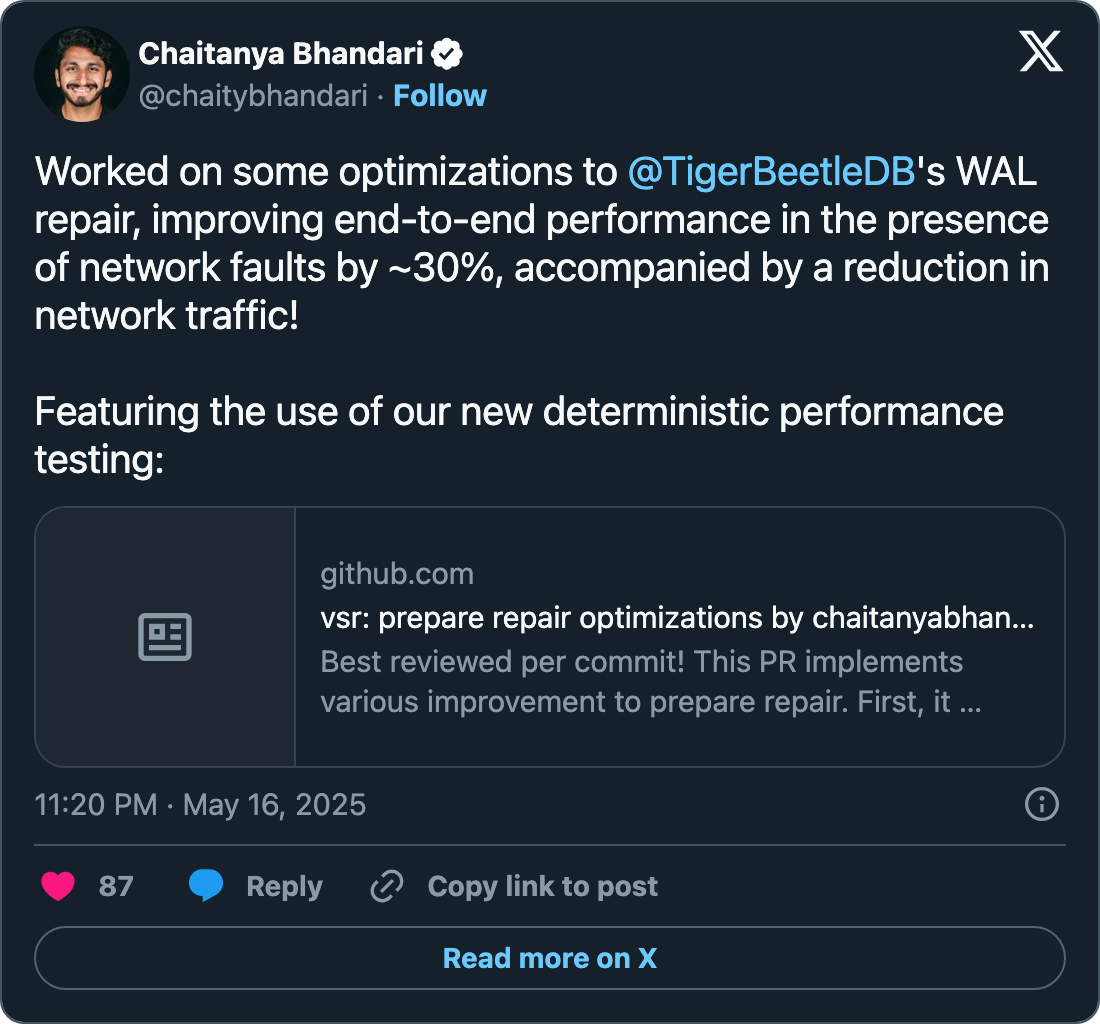Click the 87 likes count
Viewport: 1100px width, 1024px height.
(116, 886)
